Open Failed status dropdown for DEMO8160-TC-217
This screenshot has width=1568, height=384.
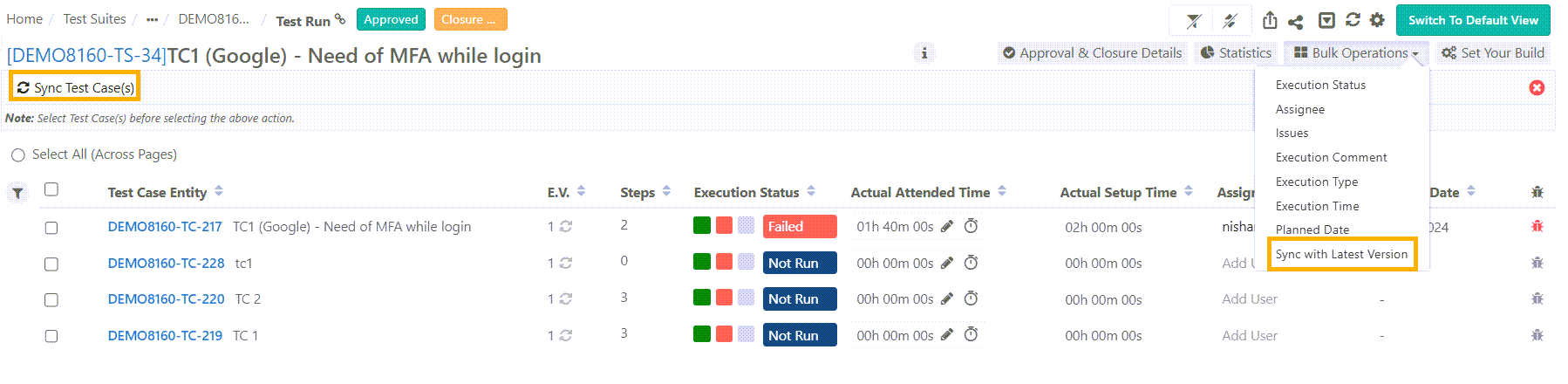800,226
